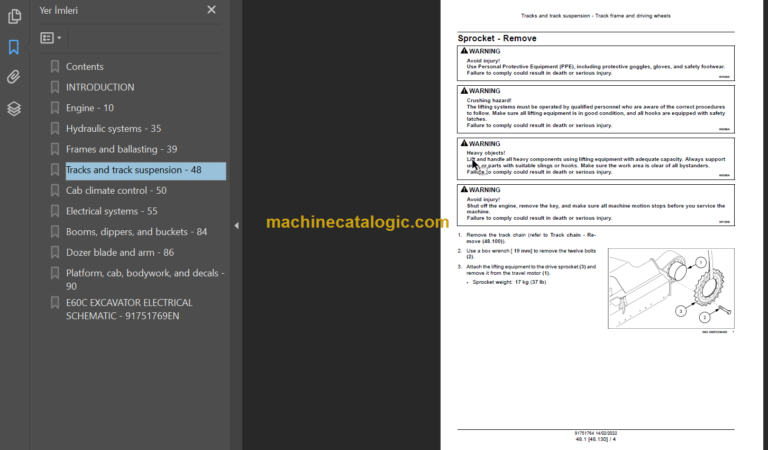Toggle the bookmarks panel icon

click(x=14, y=47)
